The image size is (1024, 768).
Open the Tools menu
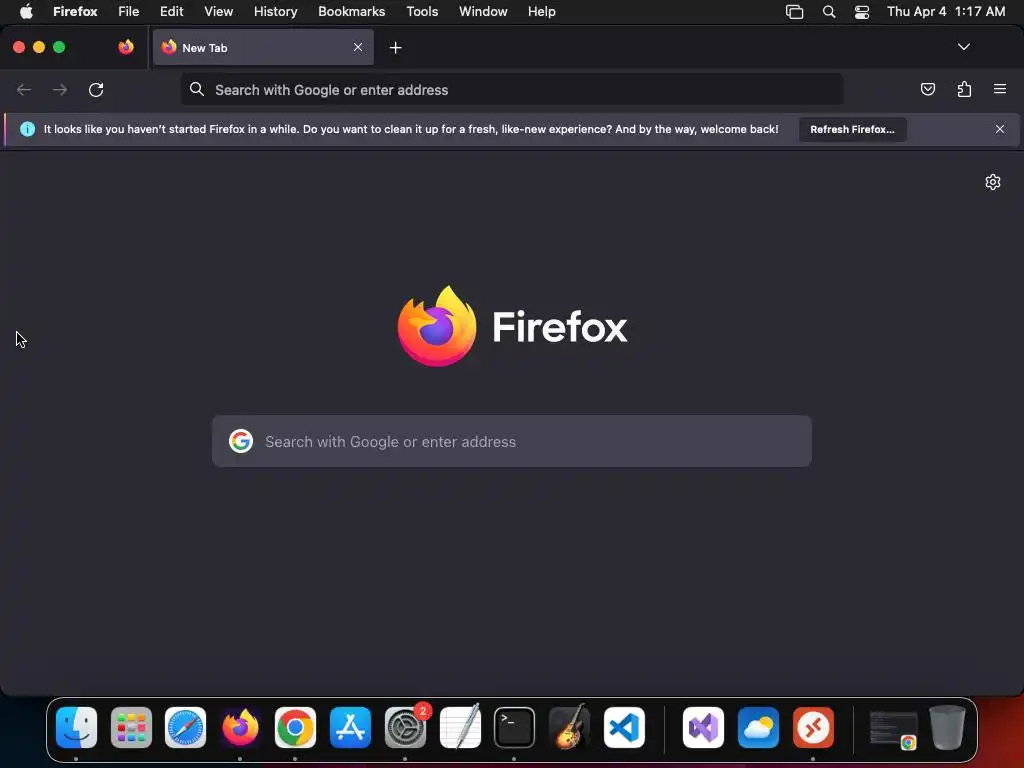click(422, 11)
